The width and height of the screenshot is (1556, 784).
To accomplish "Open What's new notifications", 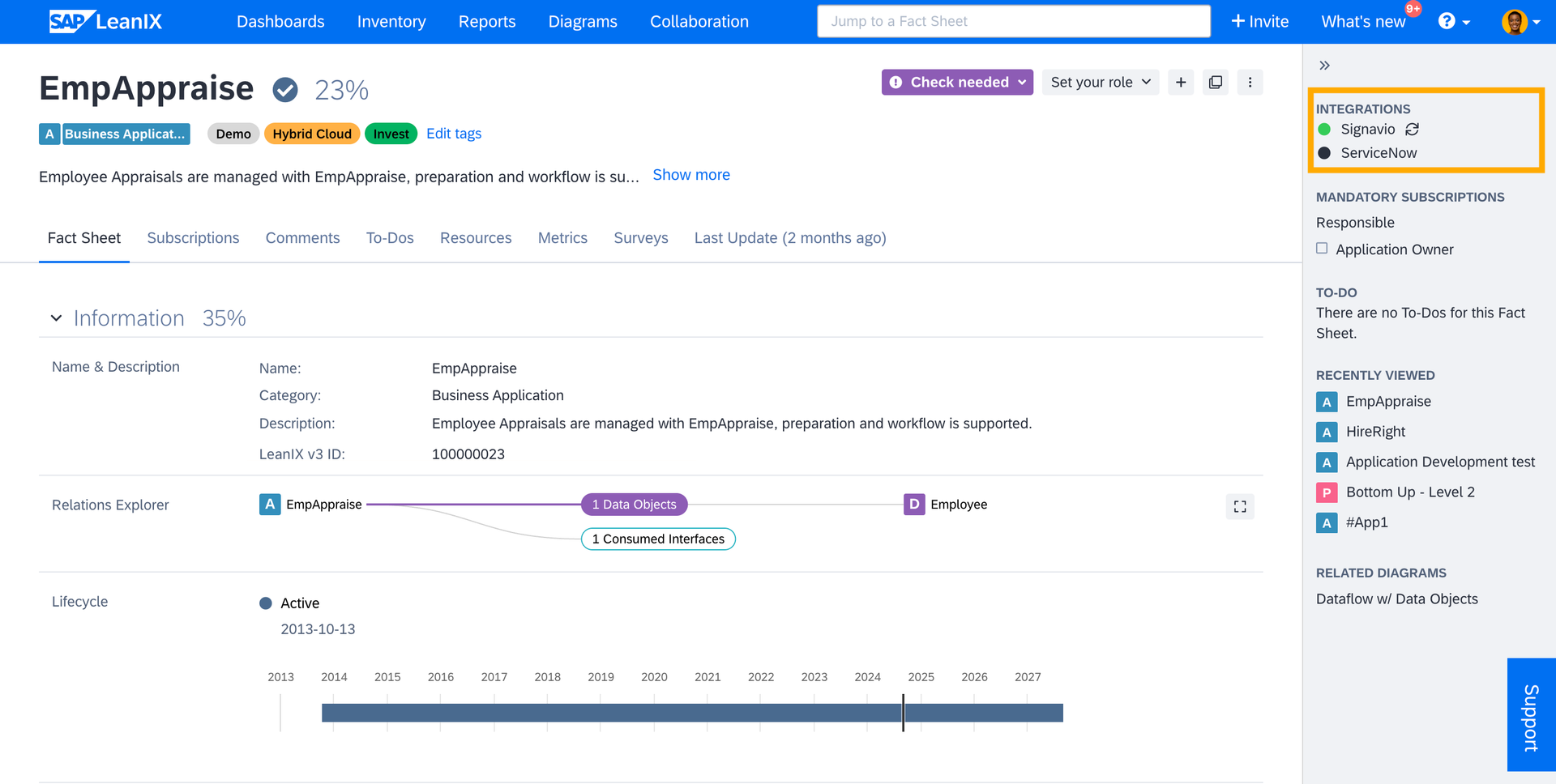I will pyautogui.click(x=1364, y=22).
